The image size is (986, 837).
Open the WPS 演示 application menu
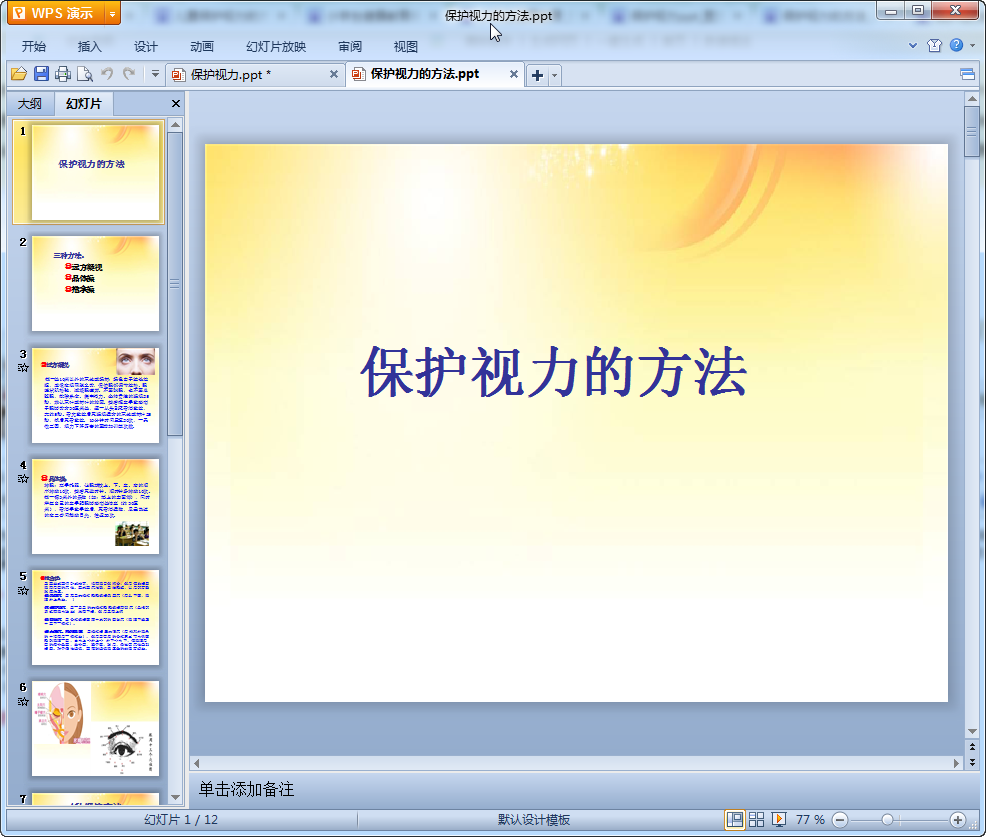(x=56, y=13)
